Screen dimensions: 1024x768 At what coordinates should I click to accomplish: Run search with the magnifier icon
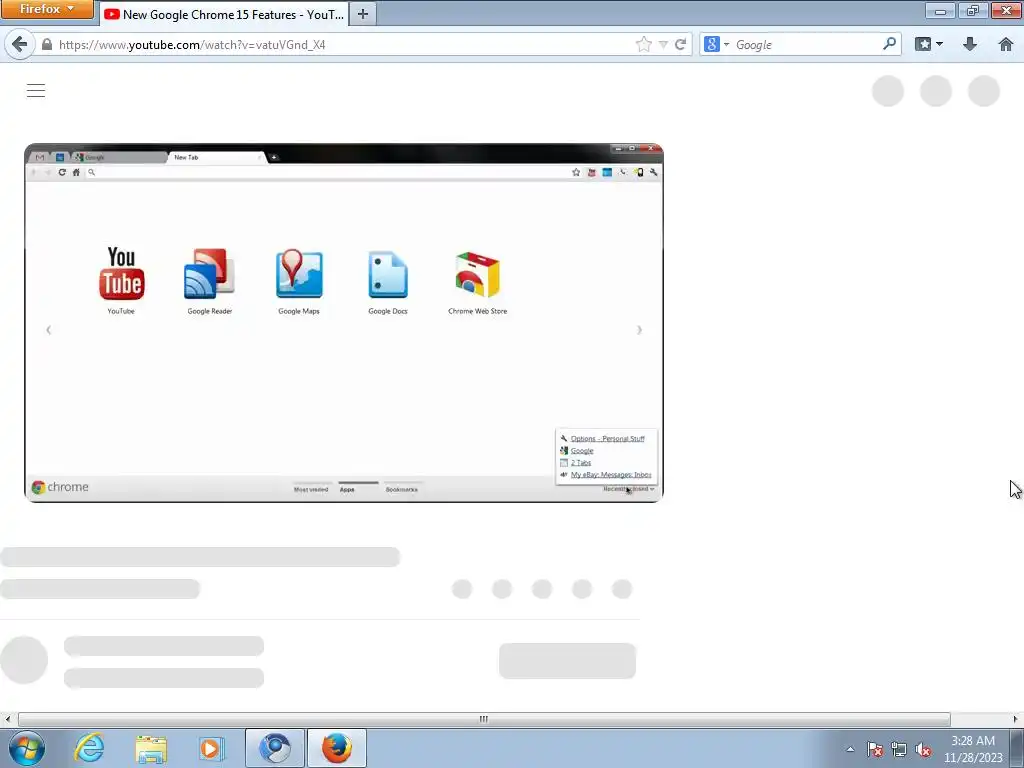[889, 44]
